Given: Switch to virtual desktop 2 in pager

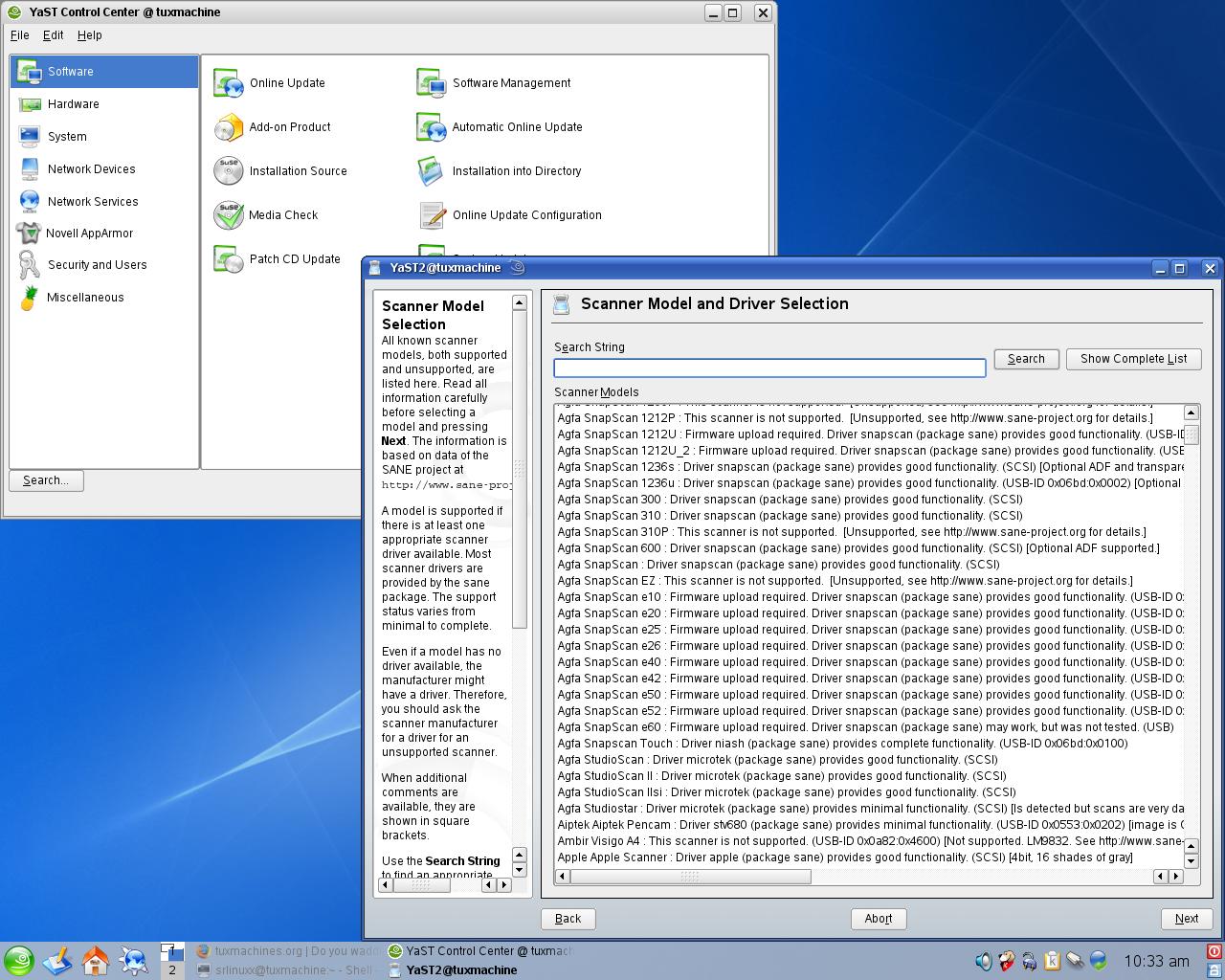Looking at the screenshot, I should (172, 969).
